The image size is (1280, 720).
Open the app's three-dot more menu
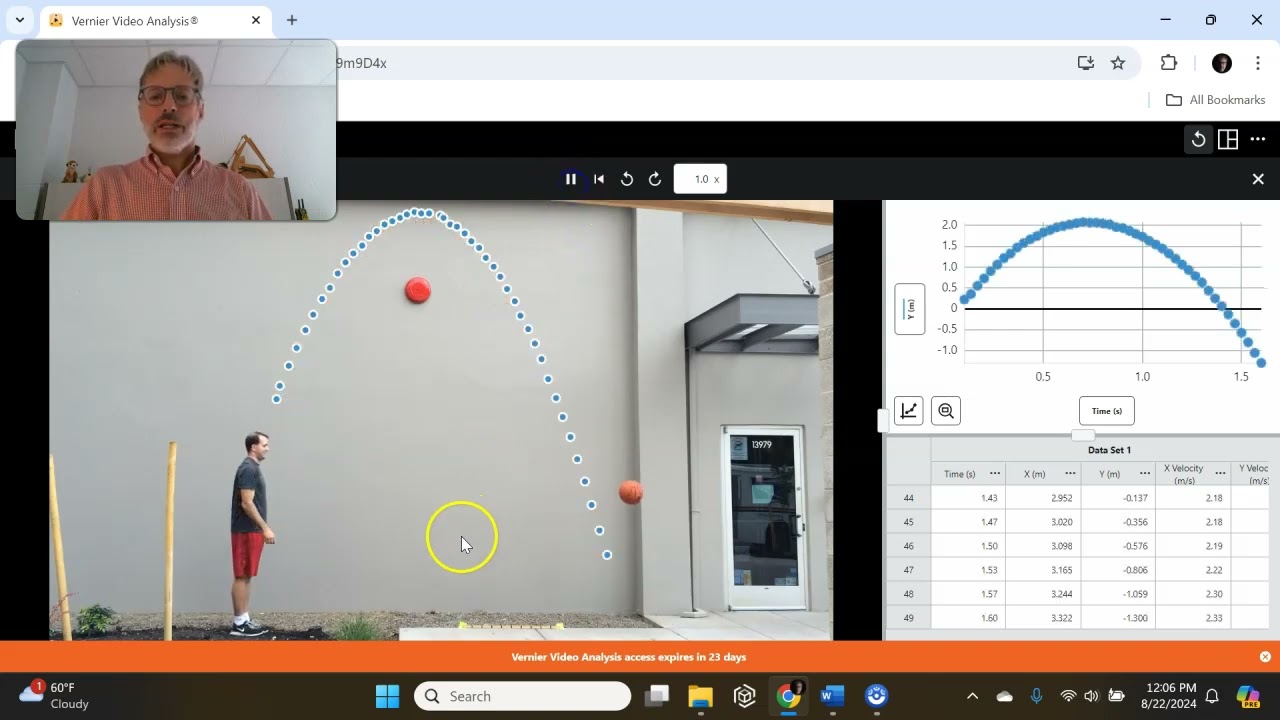[x=1258, y=139]
